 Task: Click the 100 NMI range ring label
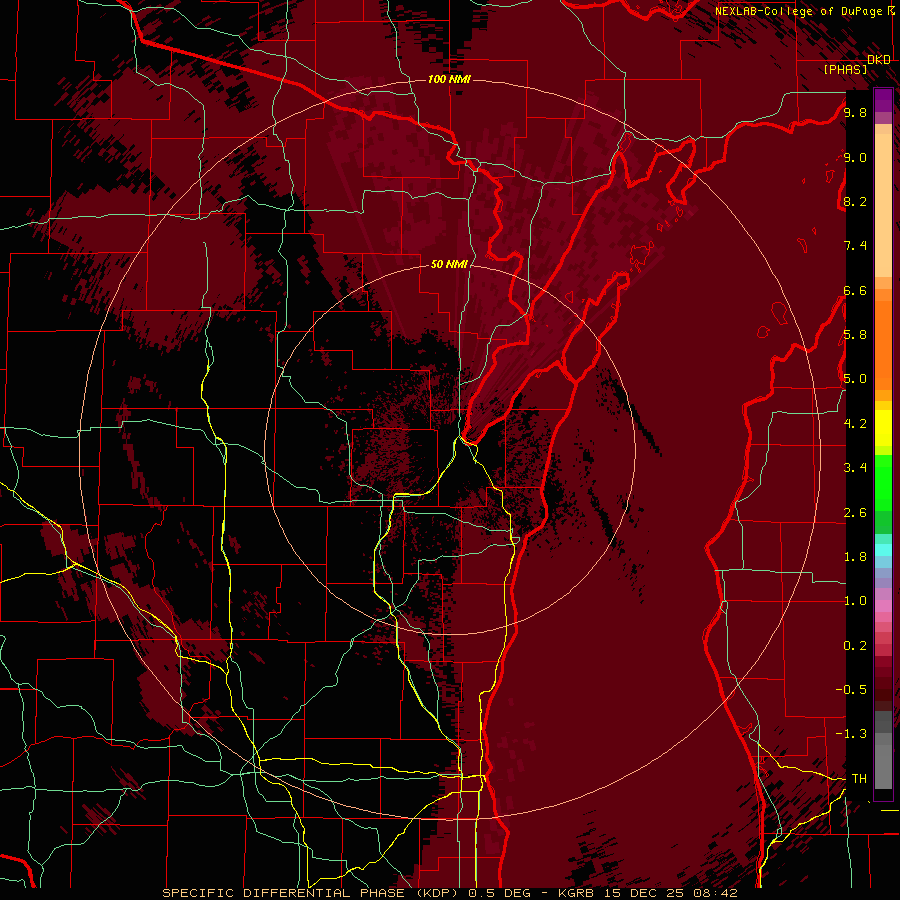pos(449,79)
